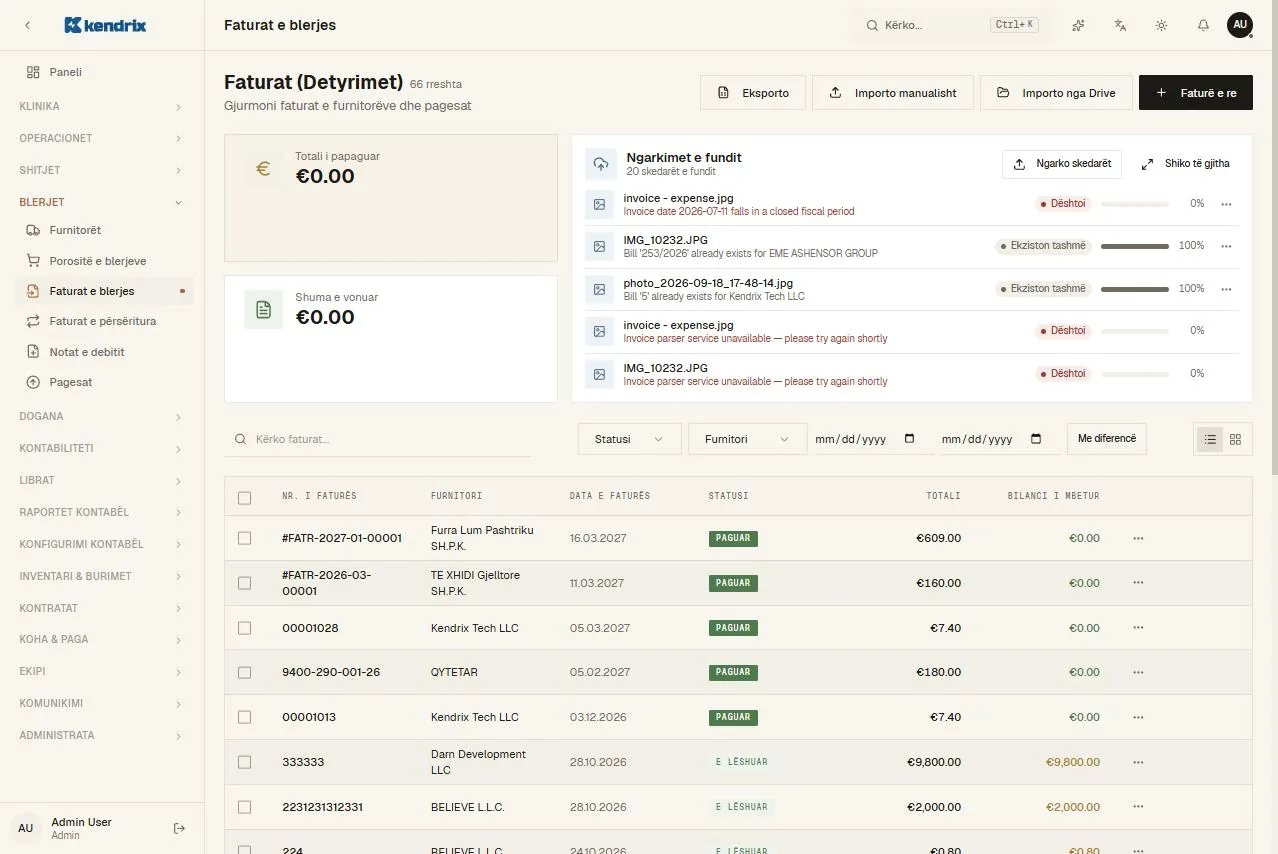Open the global Kërko search box

pos(954,25)
